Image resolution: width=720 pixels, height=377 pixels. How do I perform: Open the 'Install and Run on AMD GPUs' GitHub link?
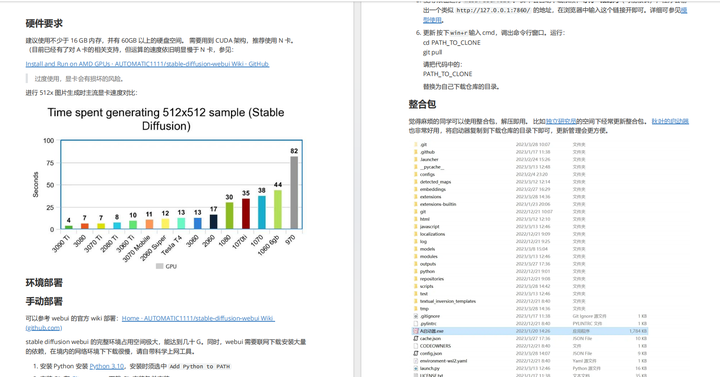147,64
